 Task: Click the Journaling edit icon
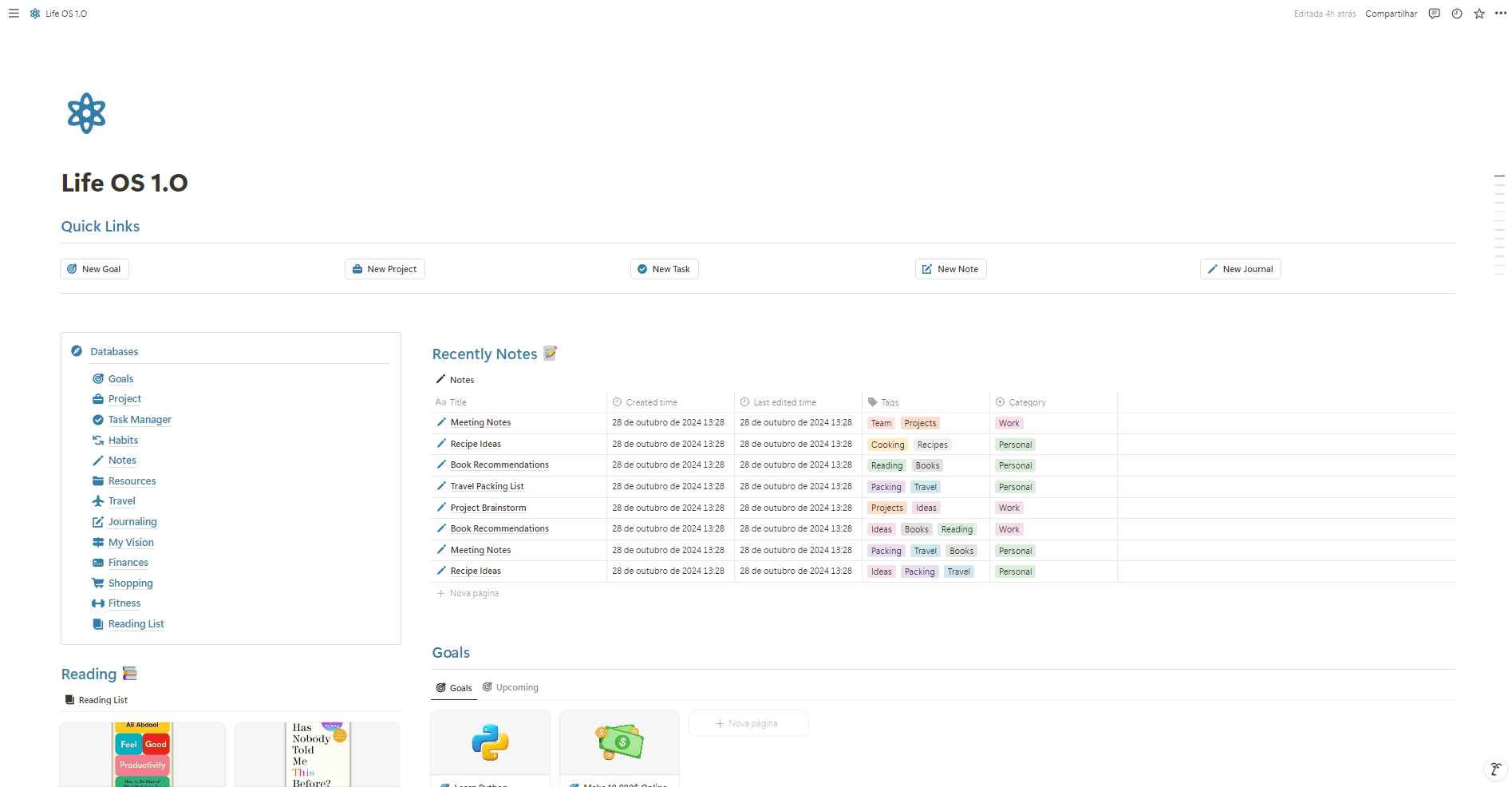pyautogui.click(x=98, y=522)
